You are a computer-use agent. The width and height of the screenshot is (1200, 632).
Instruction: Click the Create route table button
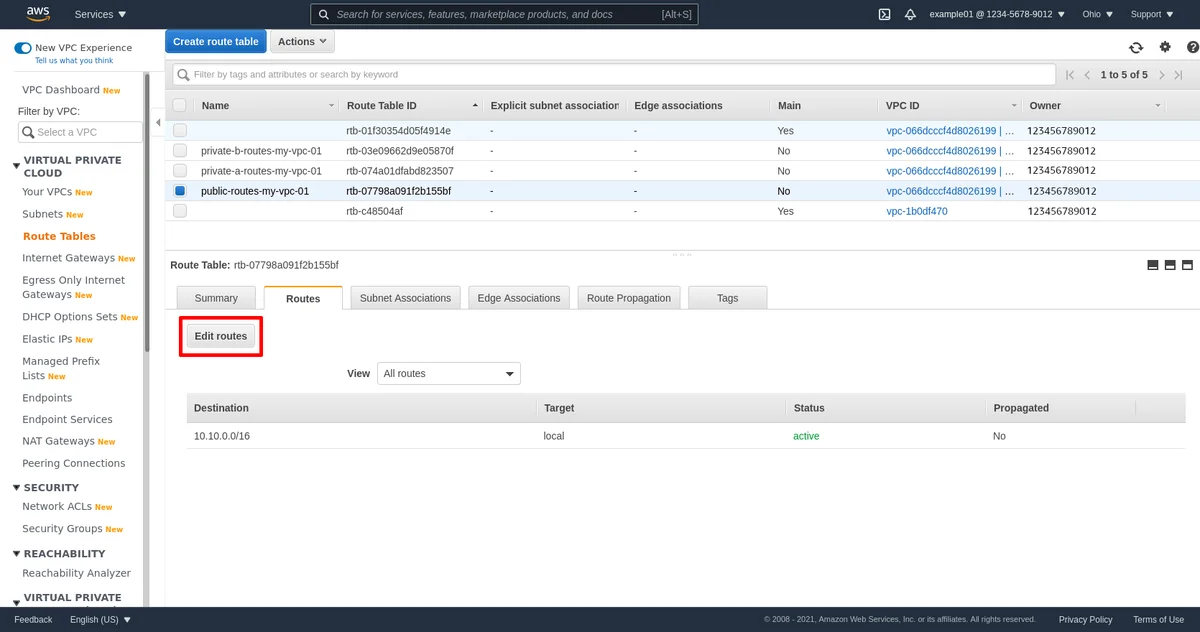point(215,42)
